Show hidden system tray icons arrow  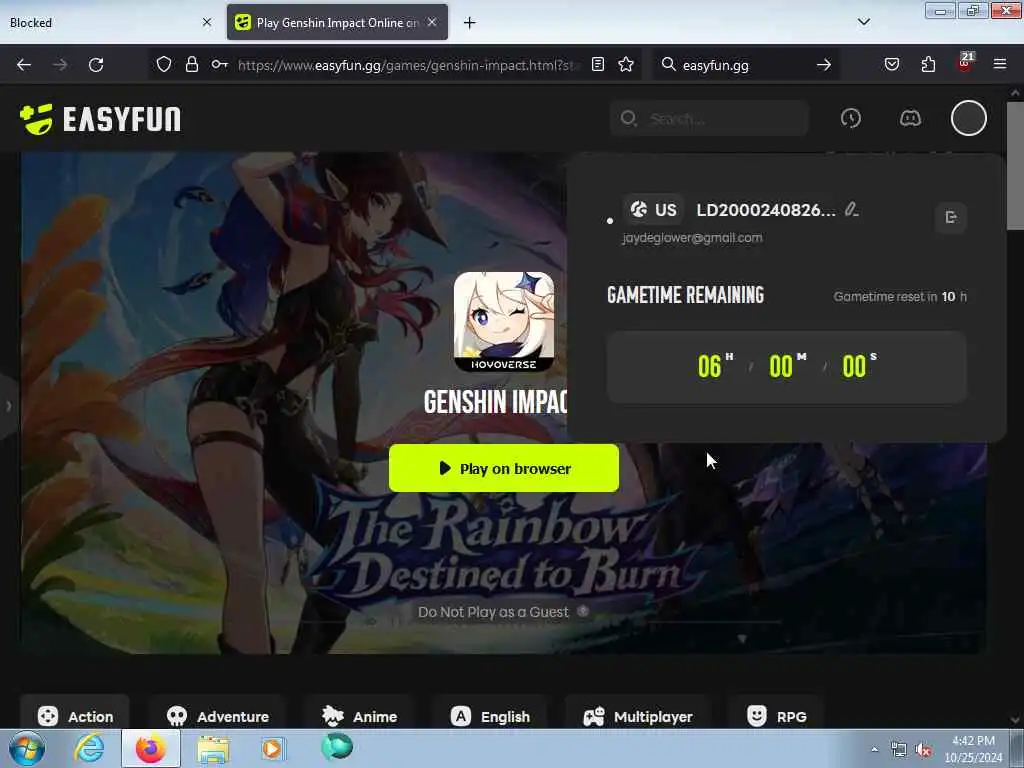(874, 750)
